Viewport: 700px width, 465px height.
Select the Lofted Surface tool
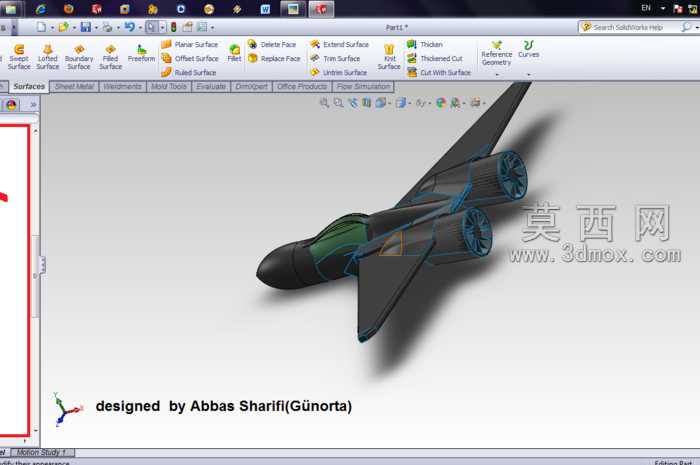point(48,57)
